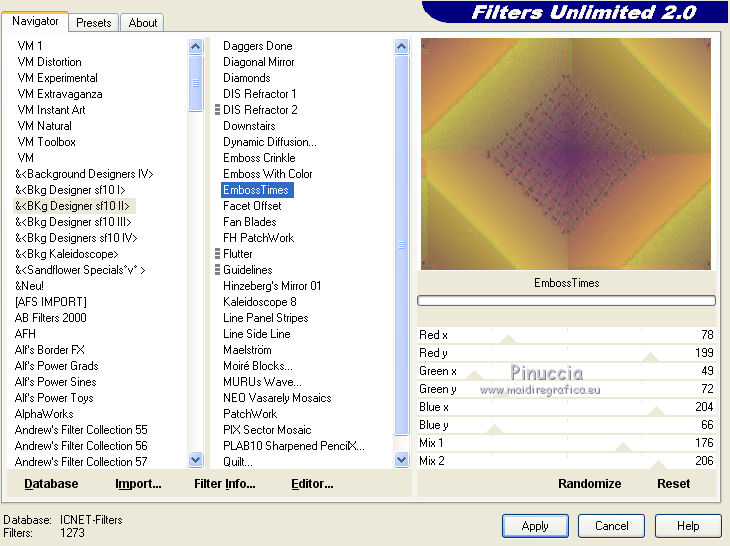This screenshot has height=546, width=730.
Task: Click the Flutter settings marker icon
Action: (217, 254)
